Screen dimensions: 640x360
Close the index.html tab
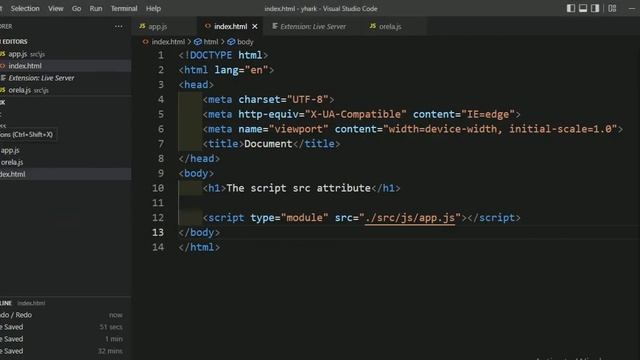[x=255, y=27]
